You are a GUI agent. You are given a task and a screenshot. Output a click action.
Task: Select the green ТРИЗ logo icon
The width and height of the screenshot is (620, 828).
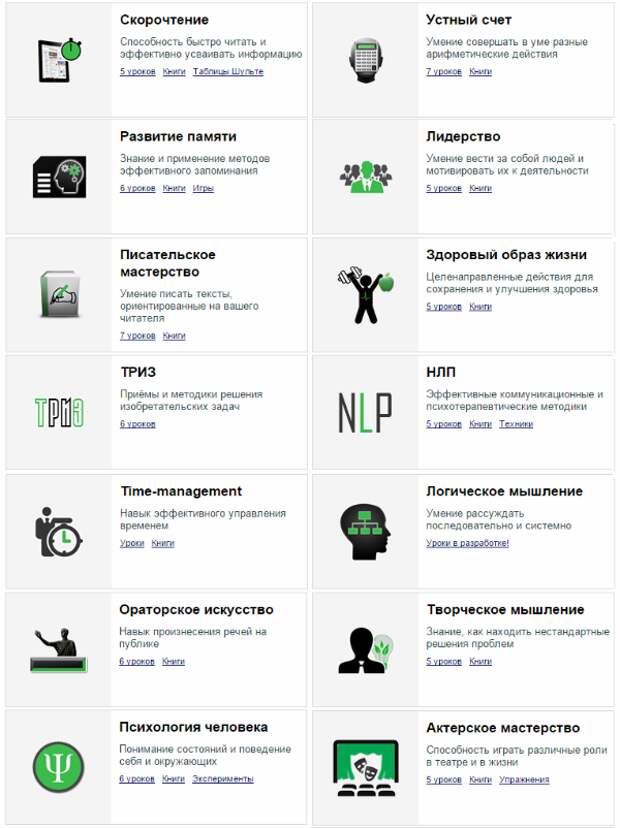(59, 412)
